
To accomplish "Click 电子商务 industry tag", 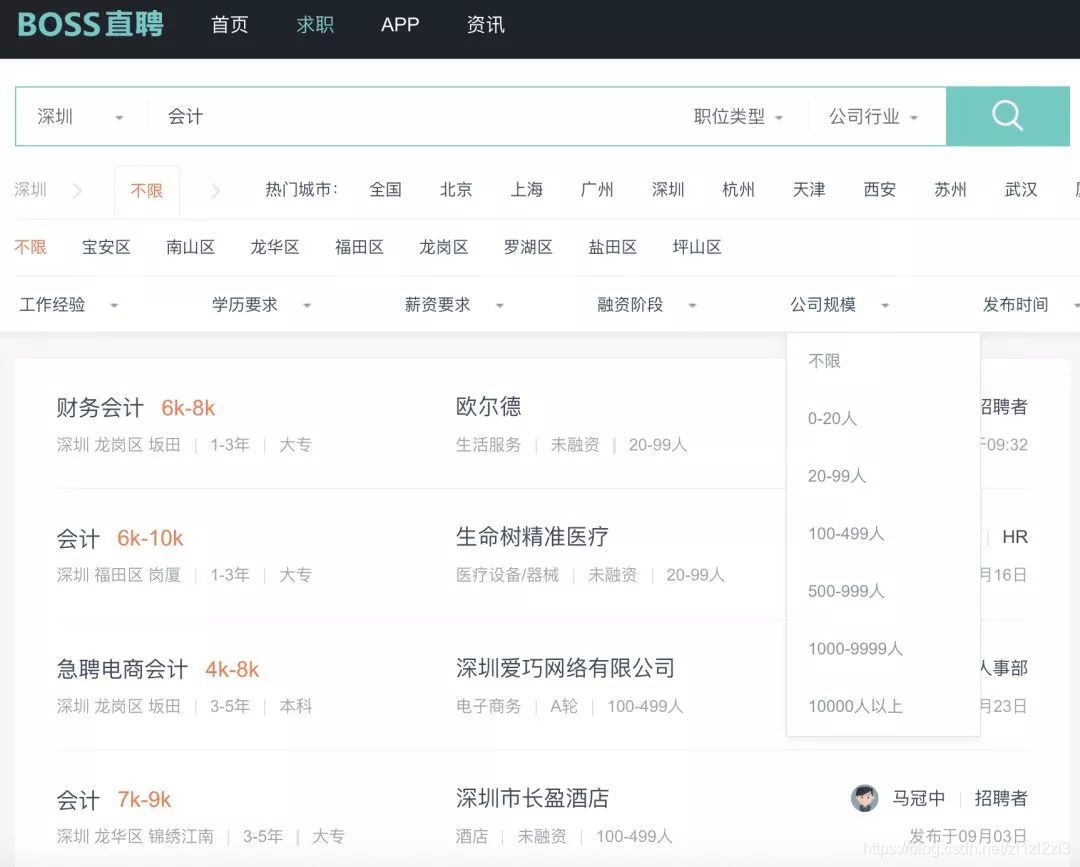I will tap(488, 706).
